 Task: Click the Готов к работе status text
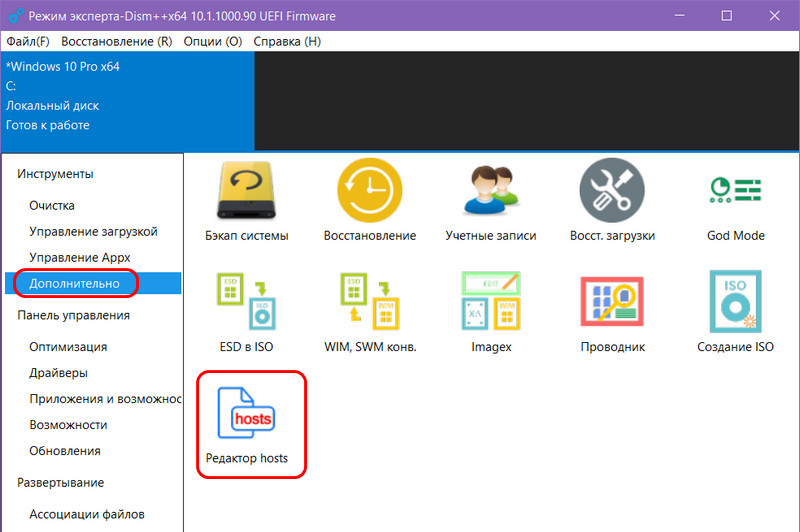[47, 125]
